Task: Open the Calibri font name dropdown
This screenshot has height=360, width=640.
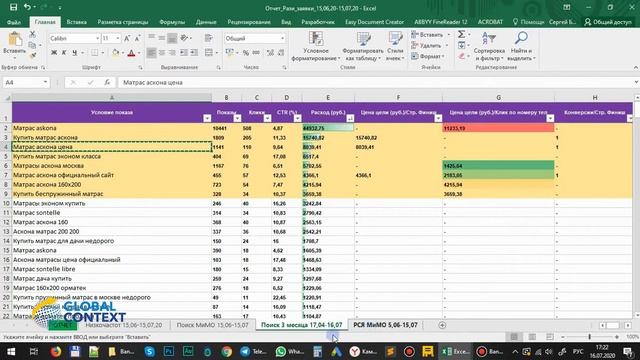Action: (98, 38)
